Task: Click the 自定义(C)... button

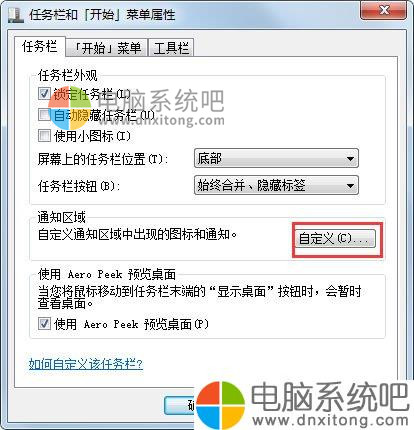Action: [334, 239]
